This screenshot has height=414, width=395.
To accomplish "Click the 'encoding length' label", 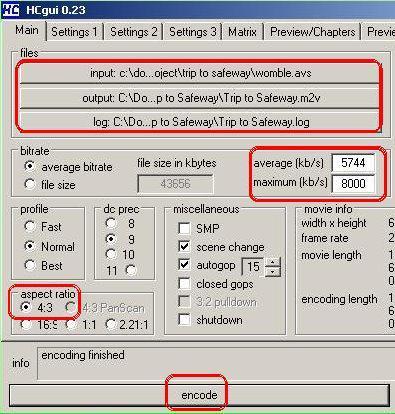I will [339, 299].
